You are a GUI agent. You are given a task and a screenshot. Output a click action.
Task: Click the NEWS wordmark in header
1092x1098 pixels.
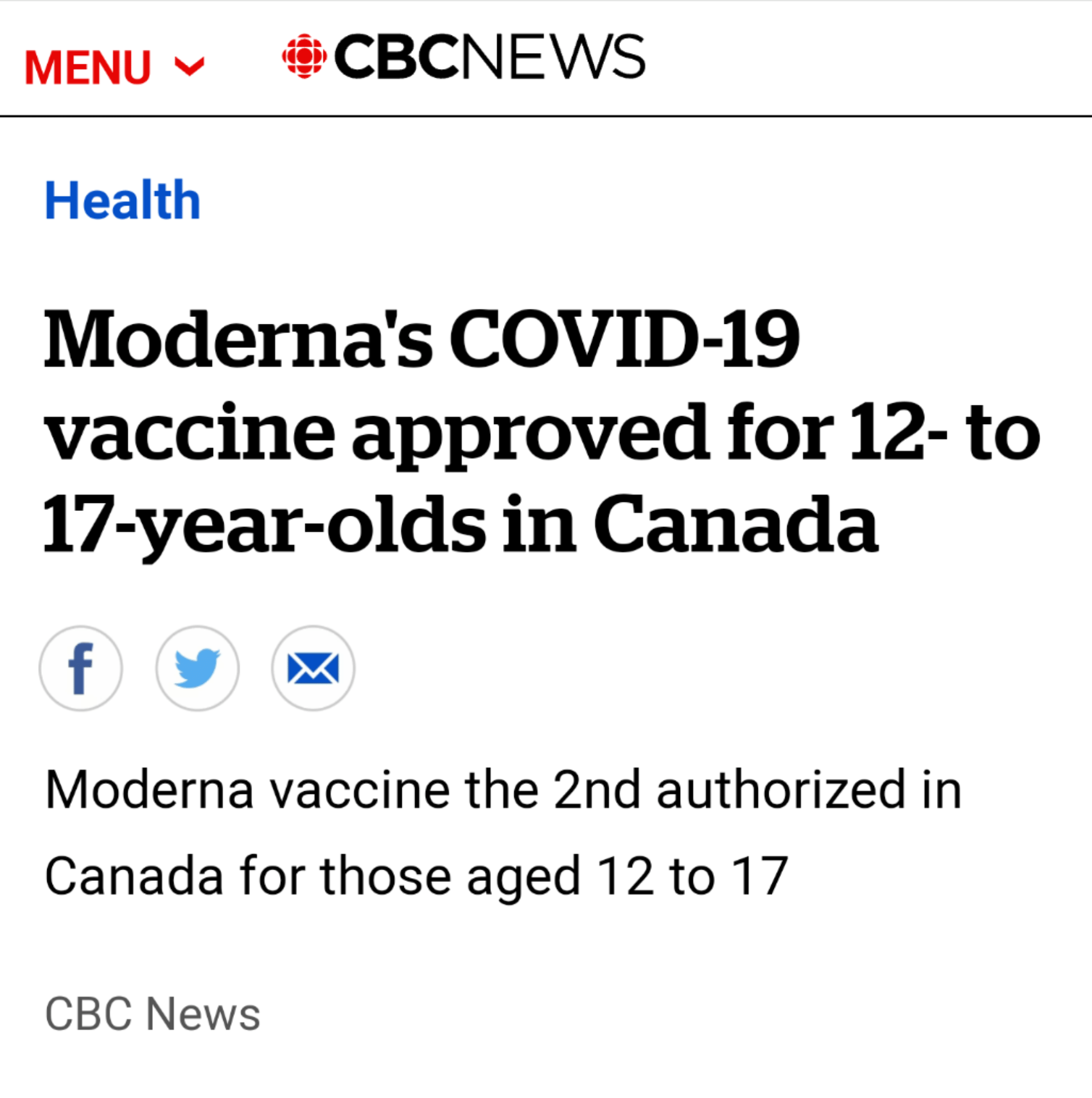pyautogui.click(x=553, y=56)
